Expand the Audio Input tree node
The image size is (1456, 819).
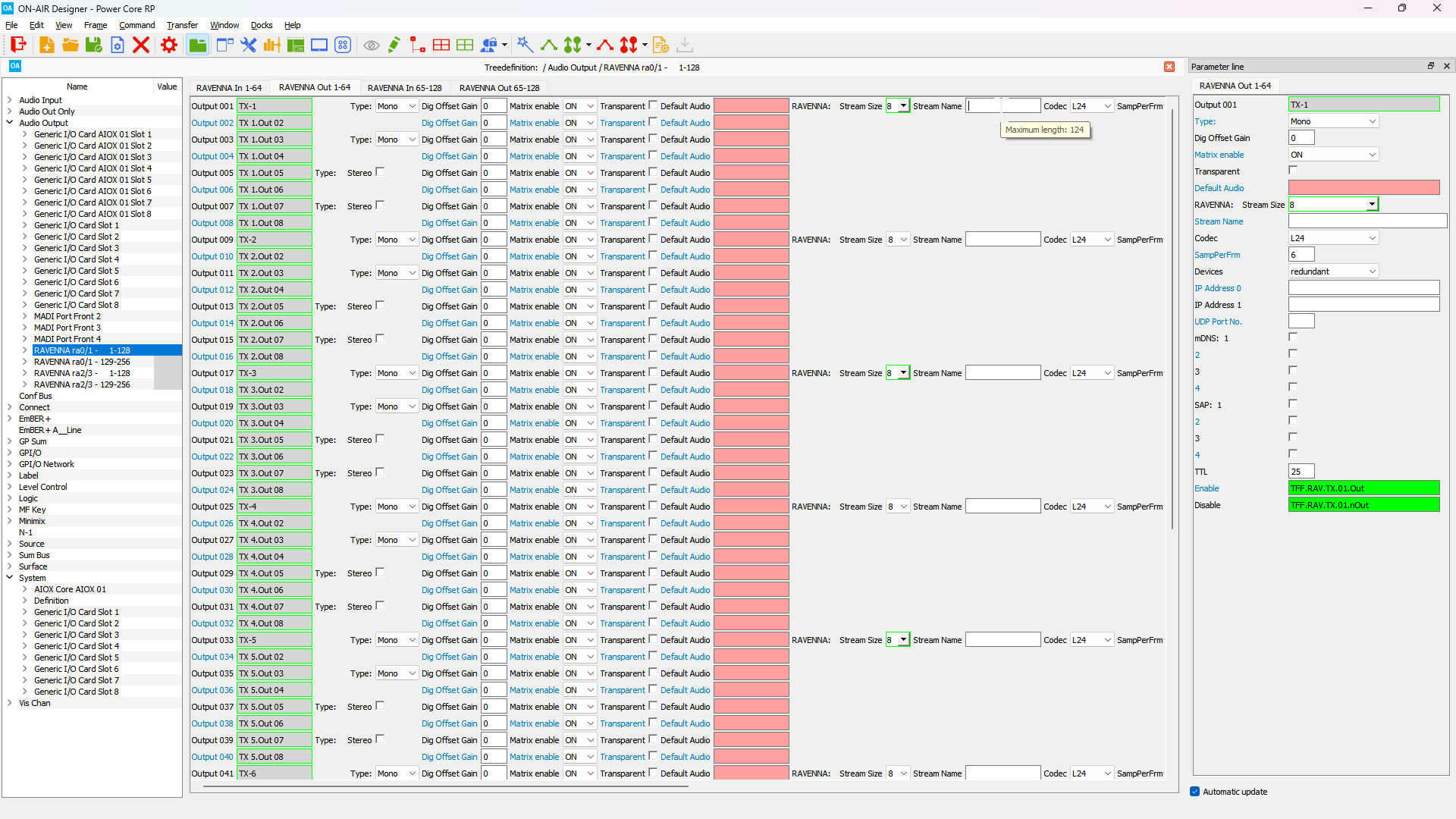point(10,100)
